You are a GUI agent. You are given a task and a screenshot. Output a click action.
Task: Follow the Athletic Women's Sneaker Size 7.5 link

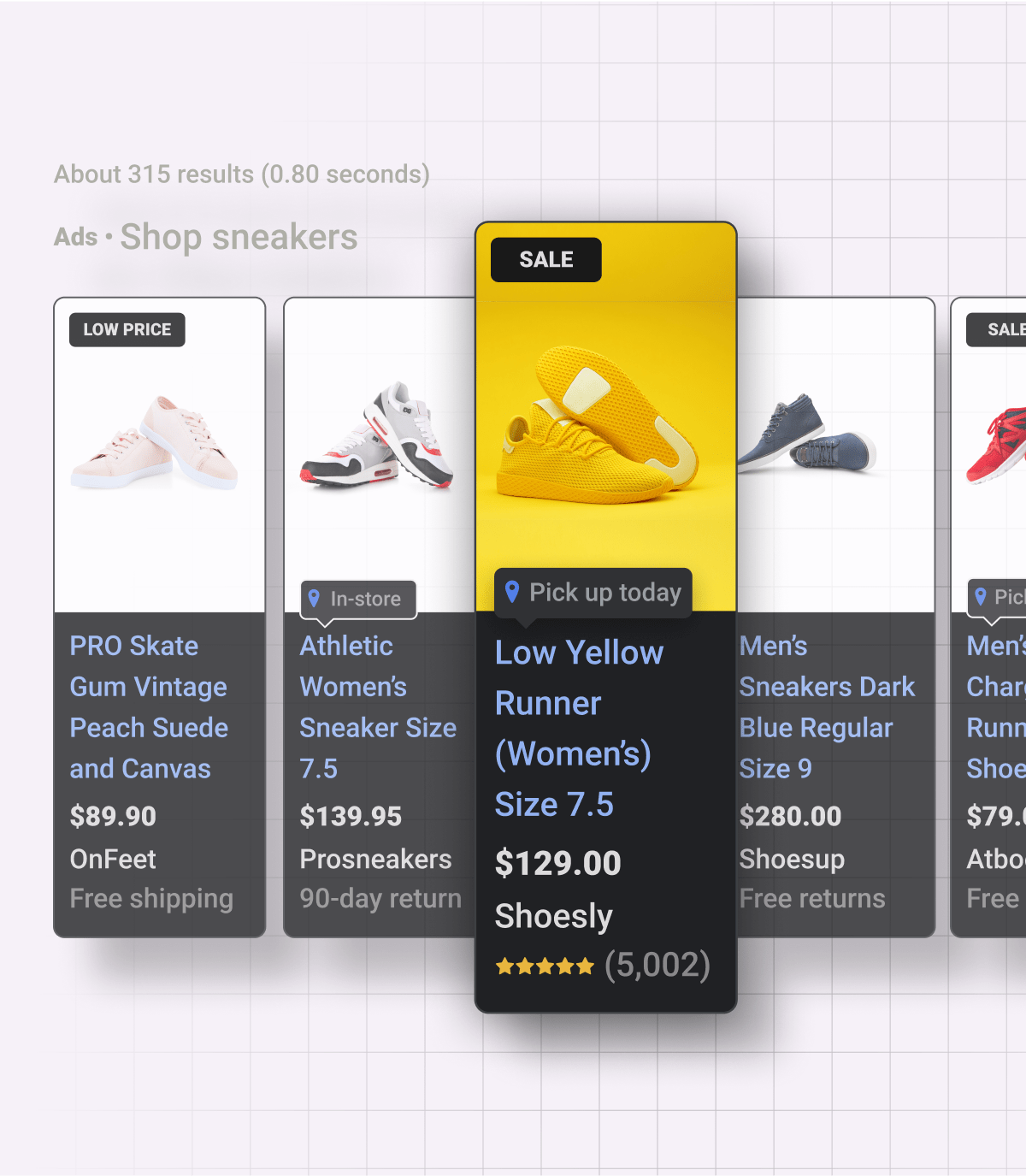[378, 707]
